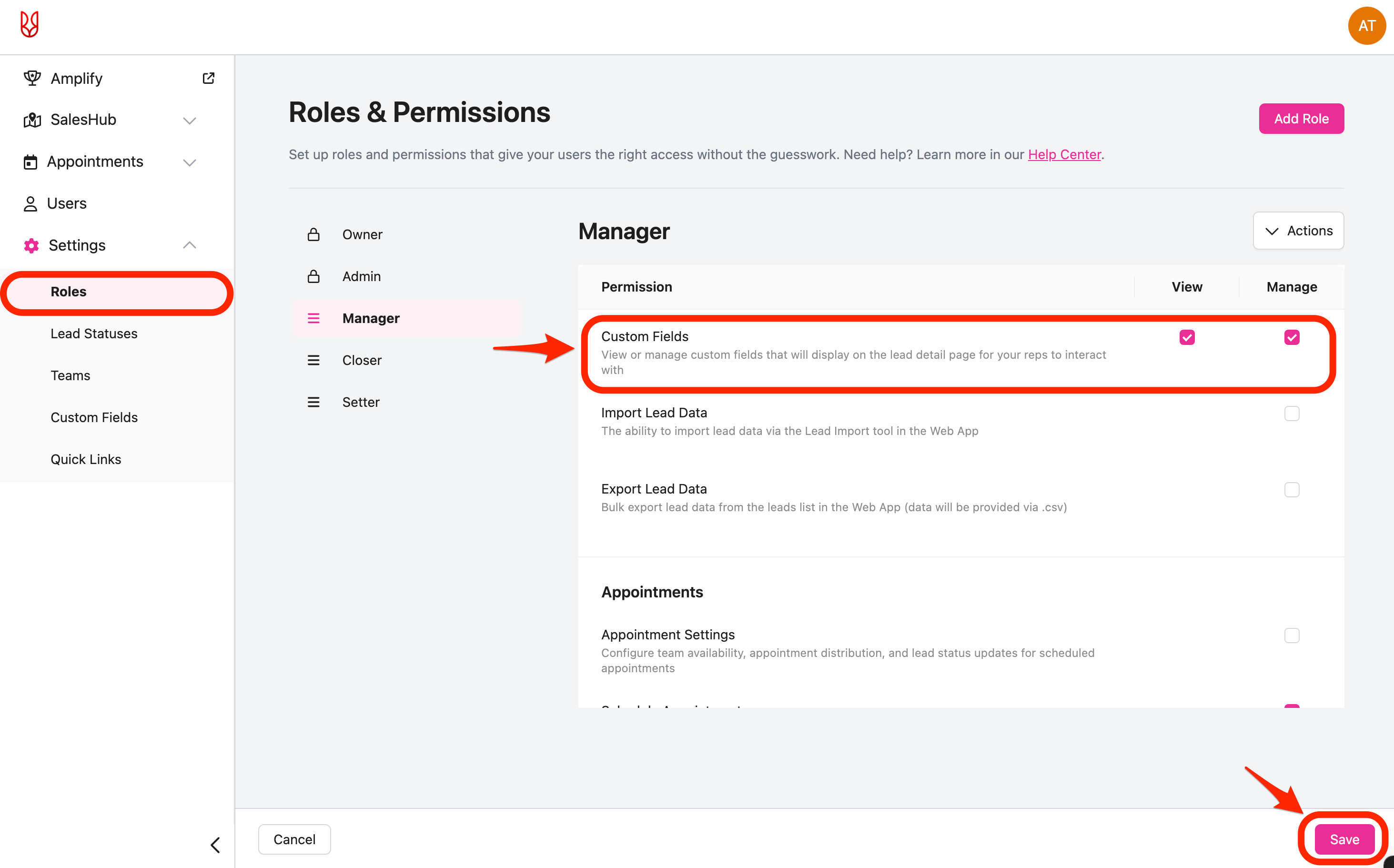The height and width of the screenshot is (868, 1394).
Task: Expand the Appointments sidebar section
Action: tap(190, 162)
